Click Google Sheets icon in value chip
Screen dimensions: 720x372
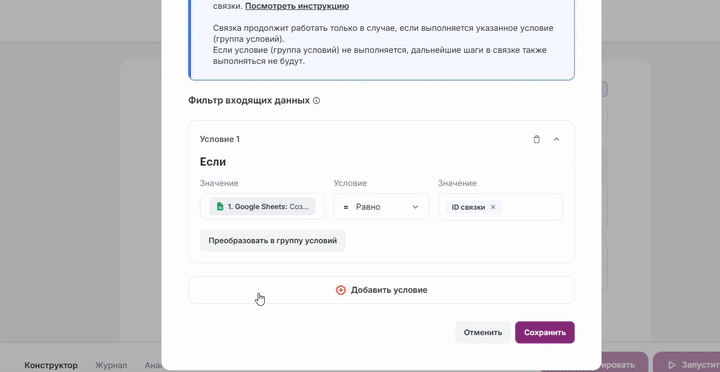[220, 207]
